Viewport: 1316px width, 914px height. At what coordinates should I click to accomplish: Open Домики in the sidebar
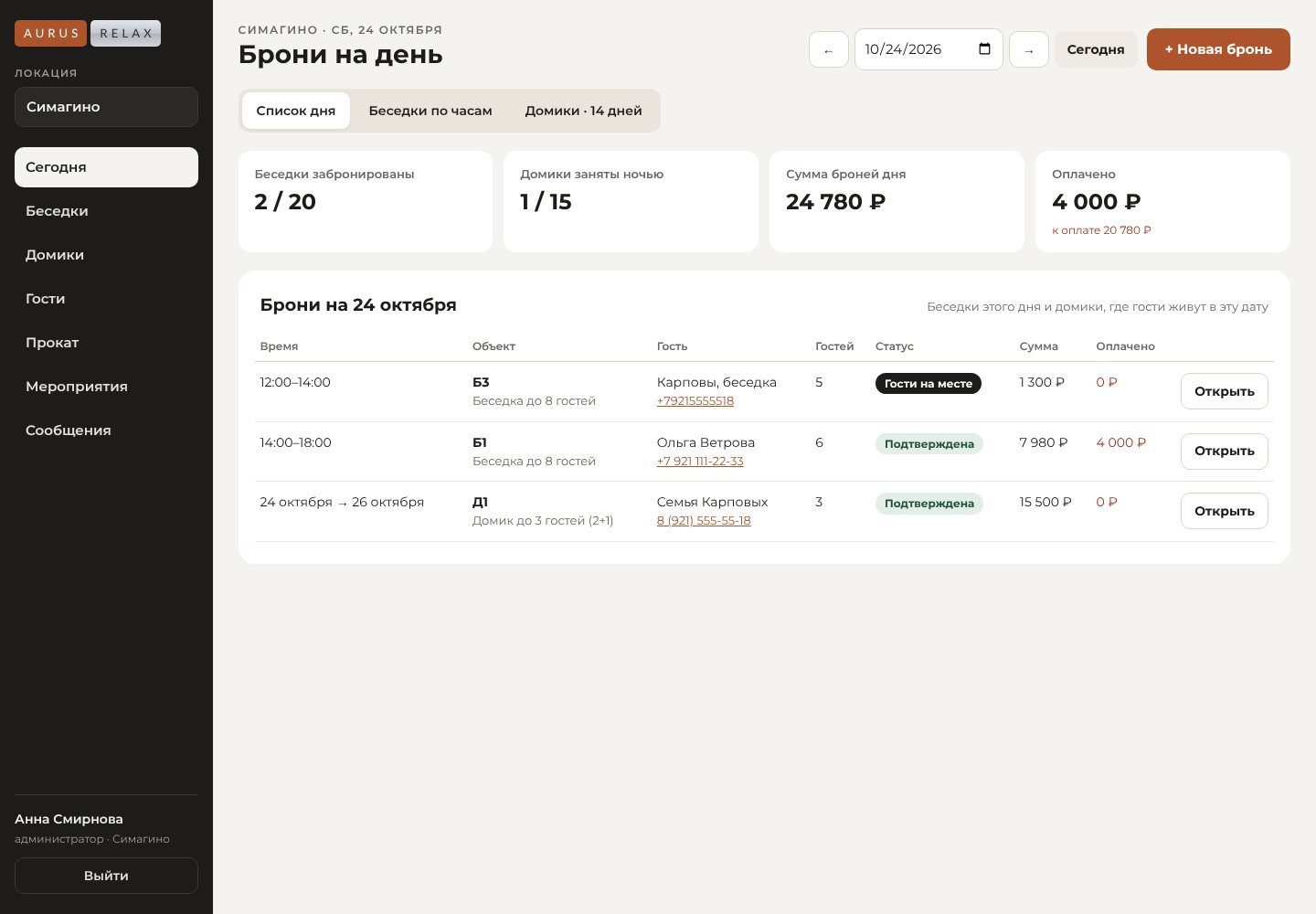click(x=106, y=255)
